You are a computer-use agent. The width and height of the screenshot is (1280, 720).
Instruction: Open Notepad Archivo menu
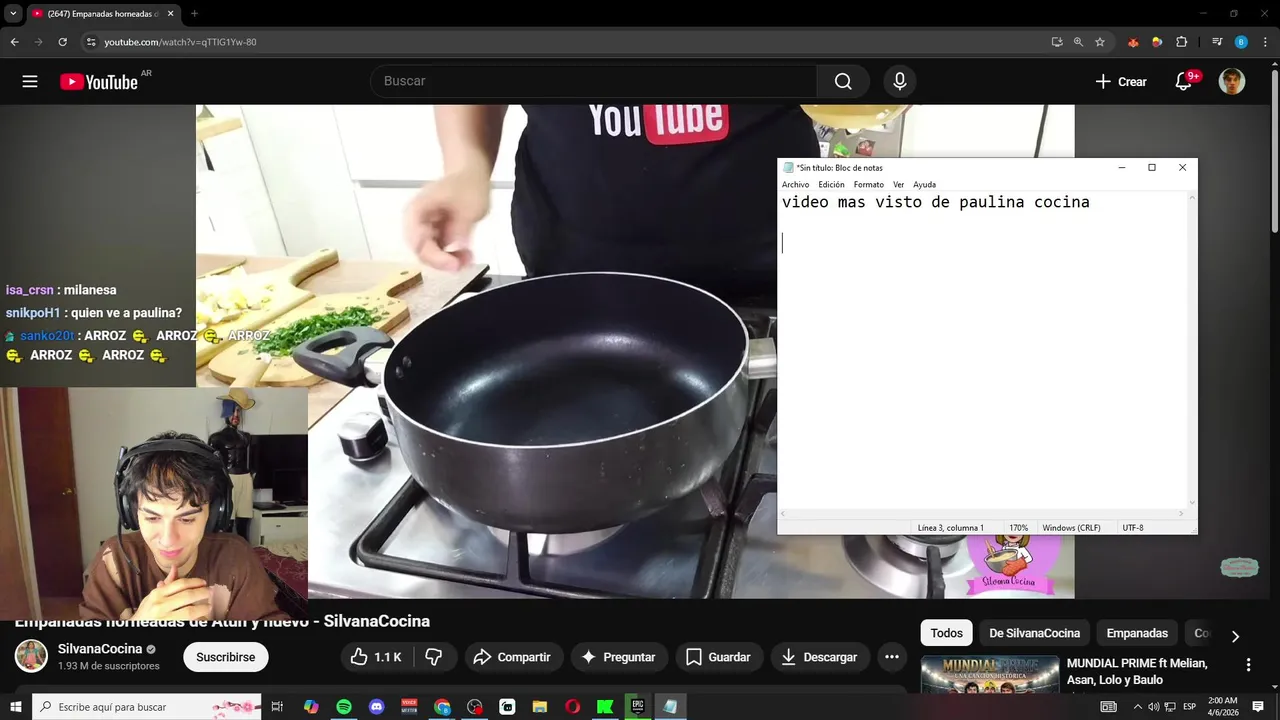pyautogui.click(x=795, y=185)
